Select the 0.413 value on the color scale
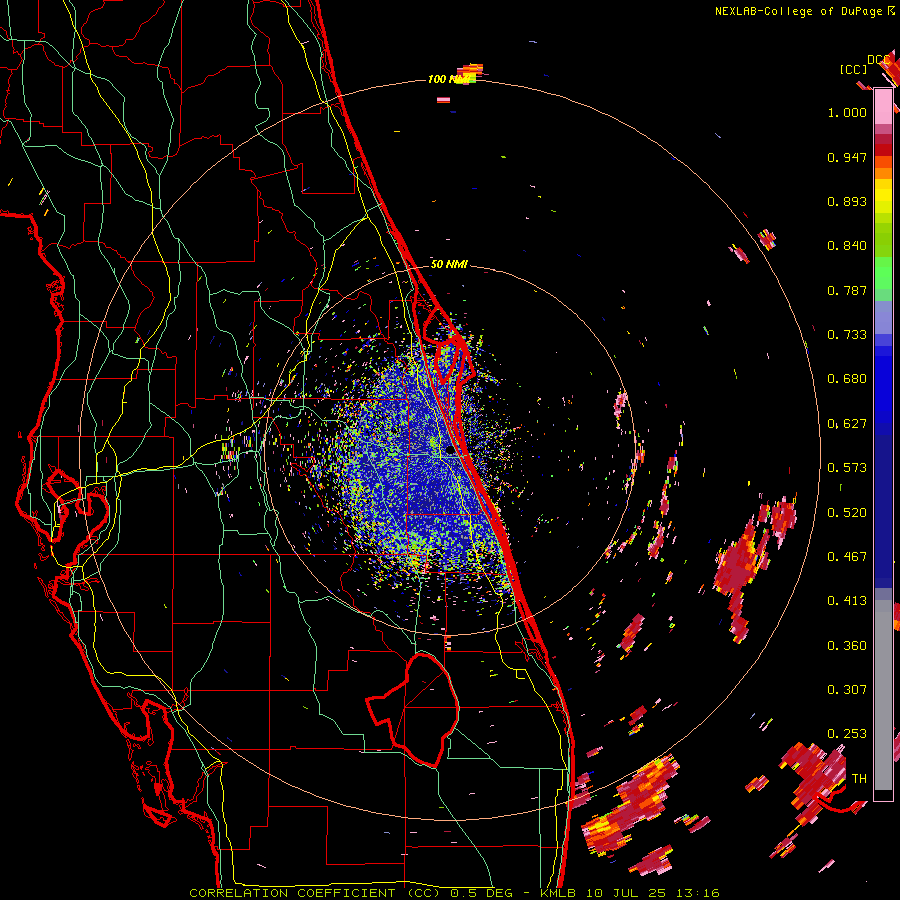Viewport: 900px width, 900px height. pyautogui.click(x=847, y=601)
